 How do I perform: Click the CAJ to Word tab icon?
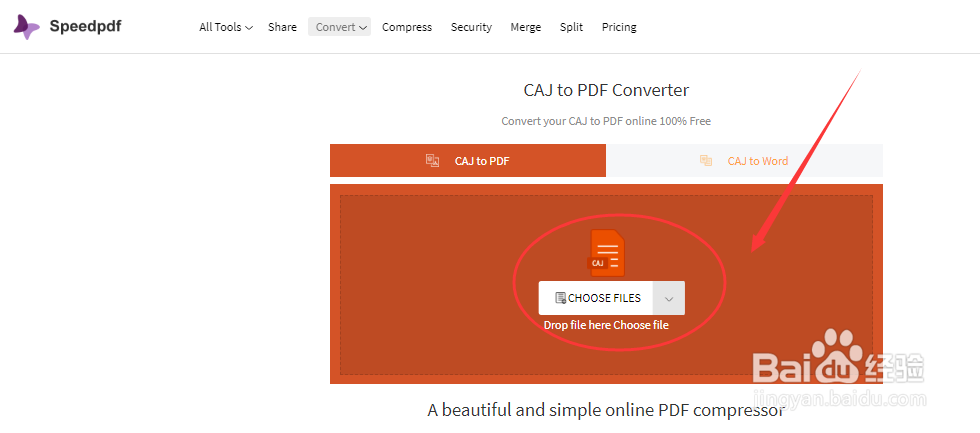706,161
